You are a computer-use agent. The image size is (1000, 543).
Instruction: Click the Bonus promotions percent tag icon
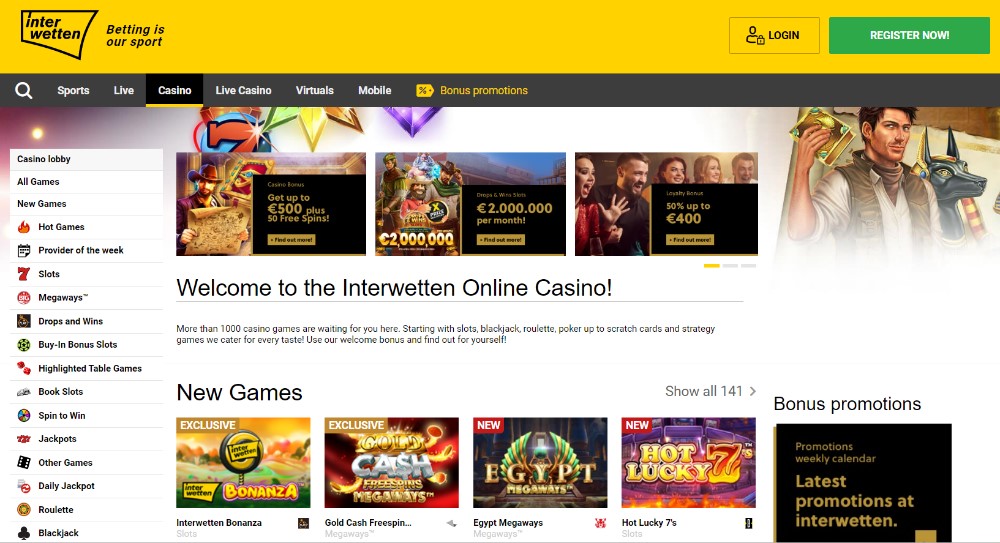pos(425,91)
